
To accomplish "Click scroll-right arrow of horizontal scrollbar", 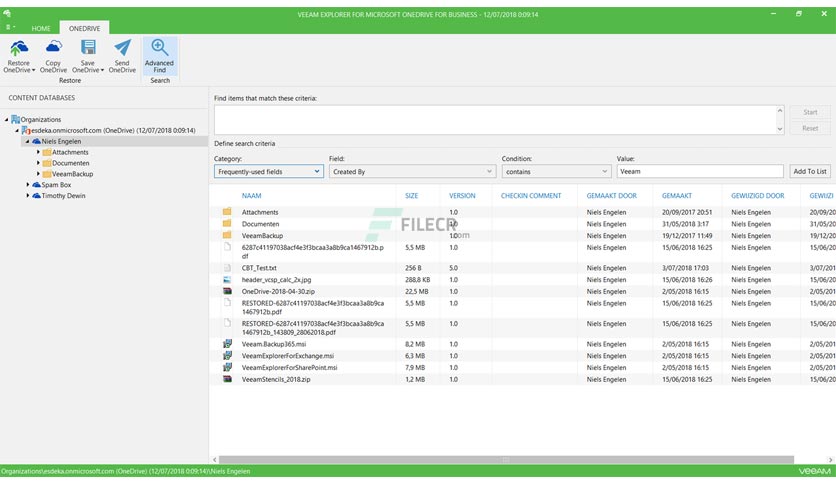I will tap(830, 459).
